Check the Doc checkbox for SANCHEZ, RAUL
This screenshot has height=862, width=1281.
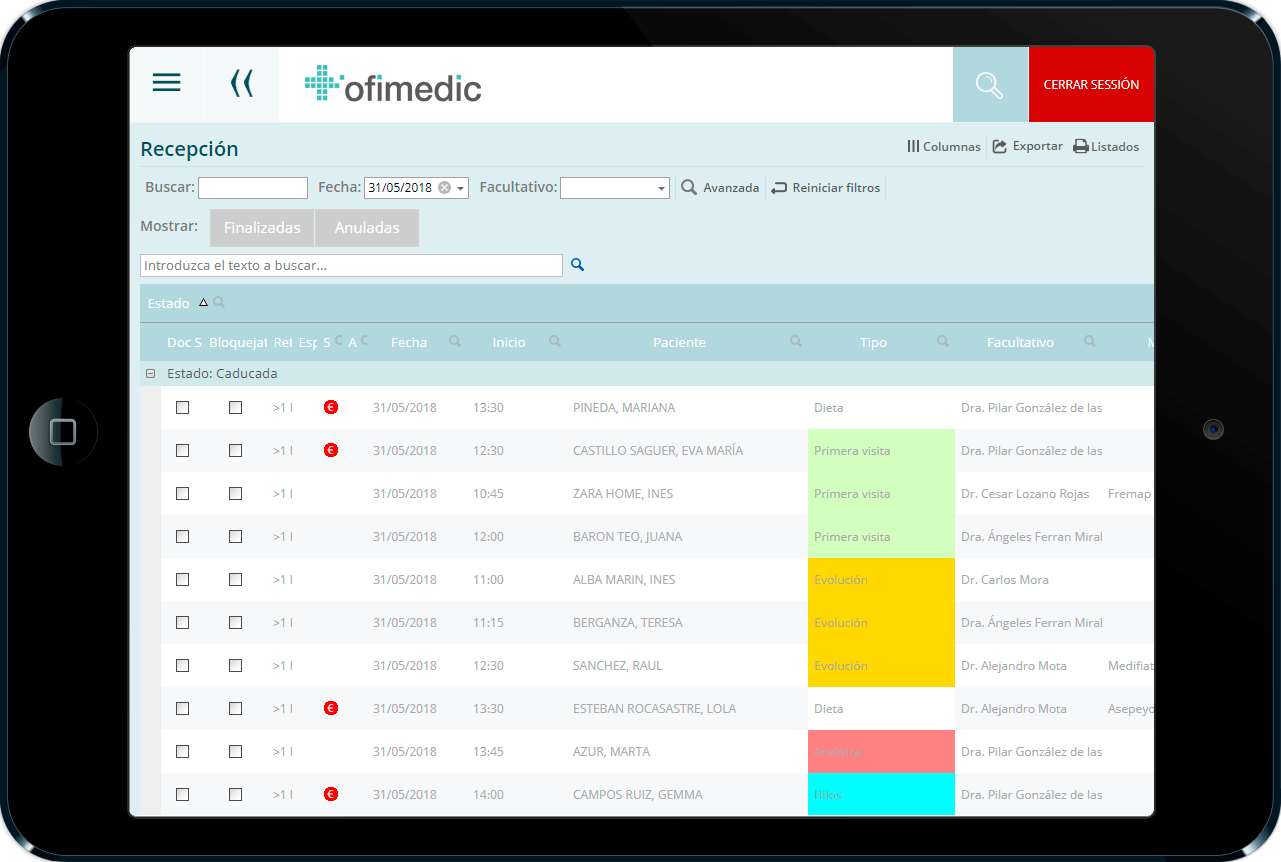[x=182, y=665]
